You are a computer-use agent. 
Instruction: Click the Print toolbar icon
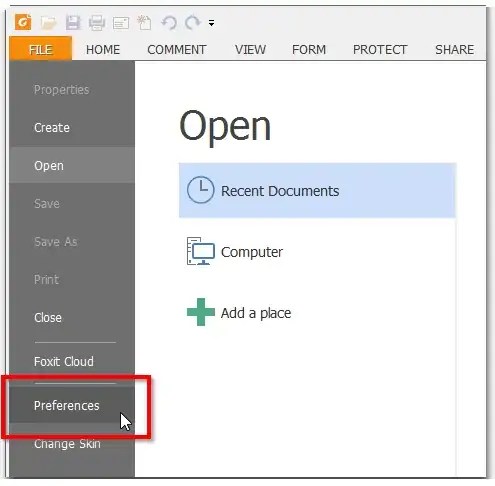click(x=97, y=23)
